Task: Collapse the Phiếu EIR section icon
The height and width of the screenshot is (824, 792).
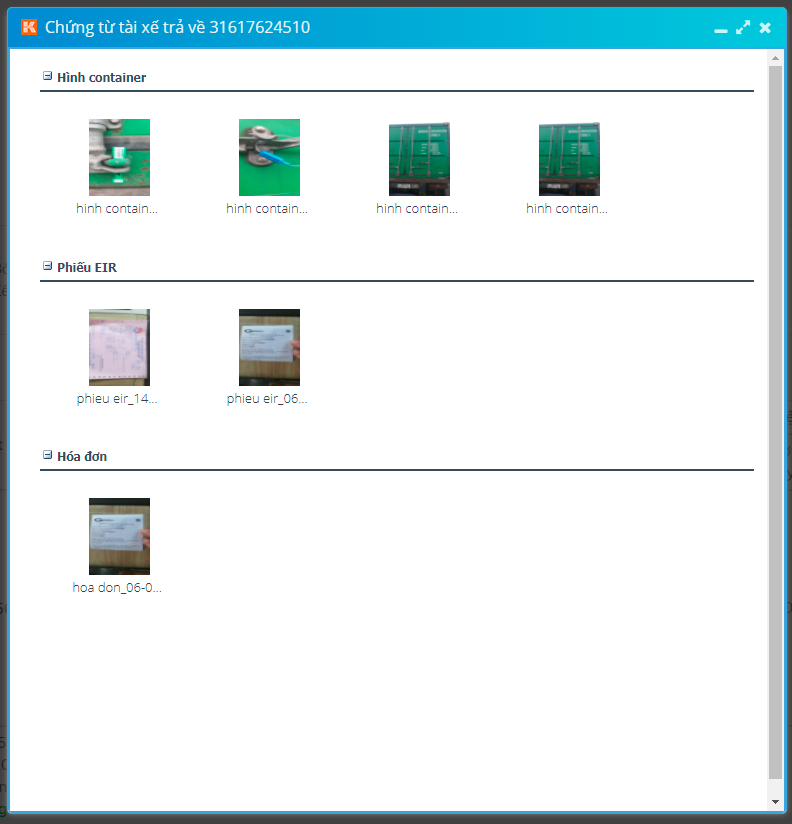Action: point(47,266)
